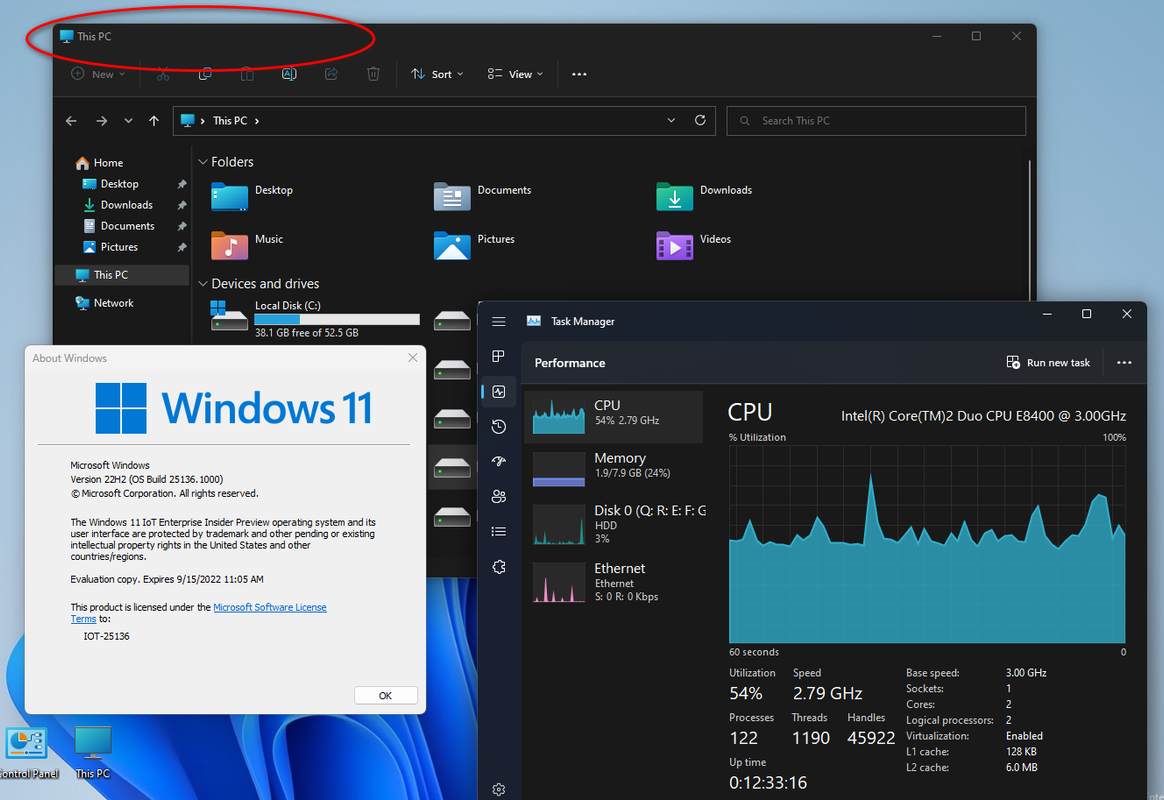Image resolution: width=1164 pixels, height=800 pixels.
Task: Click chevron after This PC in address bar
Action: click(x=257, y=121)
